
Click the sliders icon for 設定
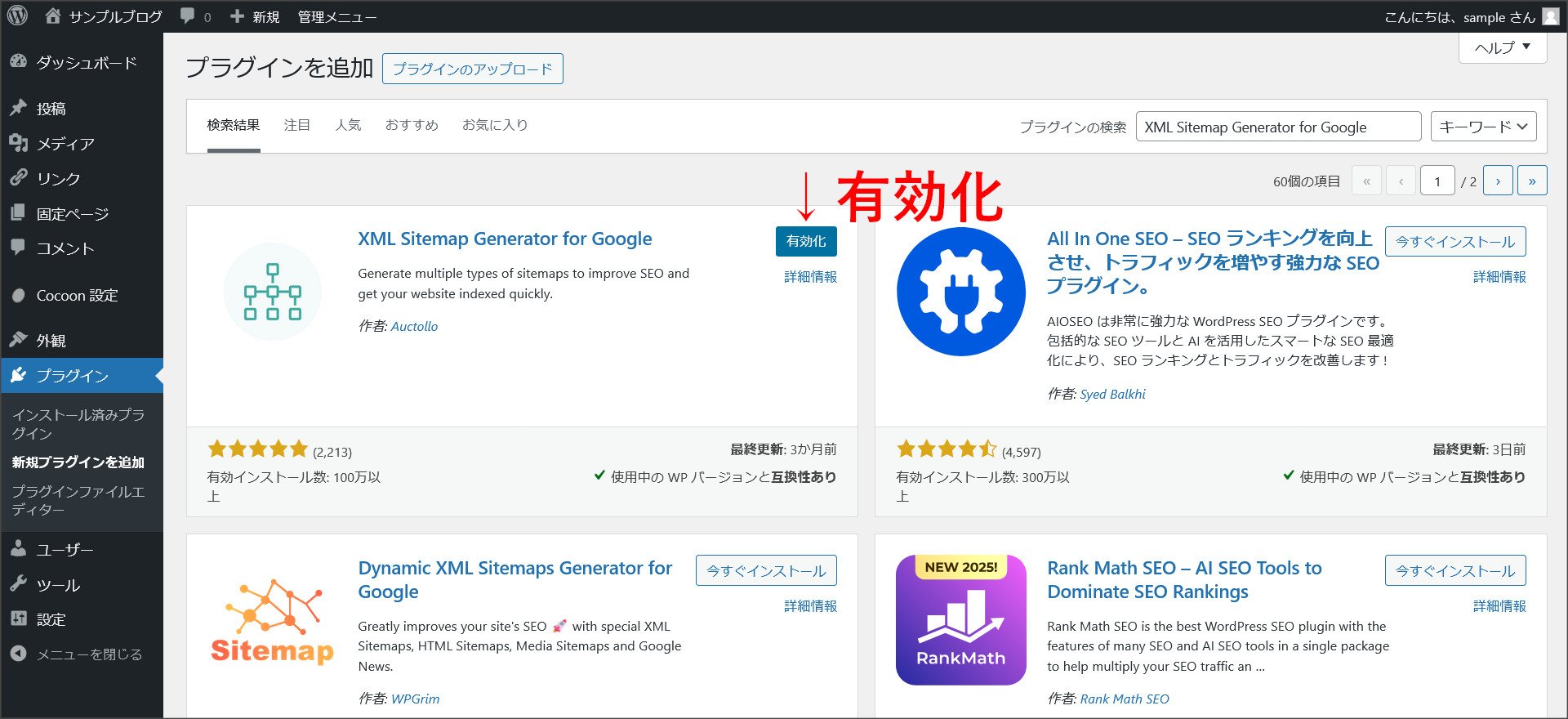click(x=18, y=619)
